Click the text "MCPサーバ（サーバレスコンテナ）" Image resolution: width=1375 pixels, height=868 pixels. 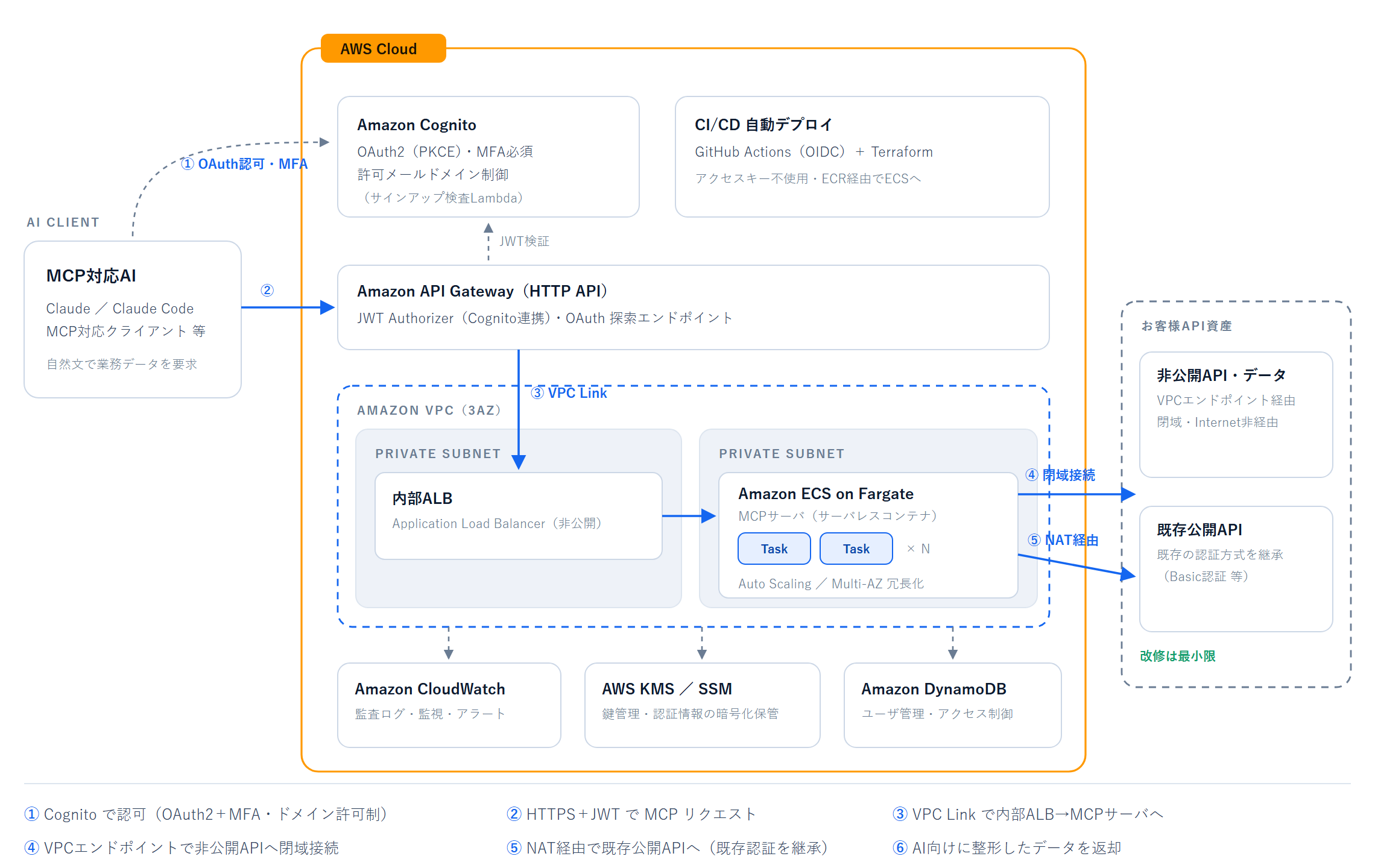[x=838, y=516]
